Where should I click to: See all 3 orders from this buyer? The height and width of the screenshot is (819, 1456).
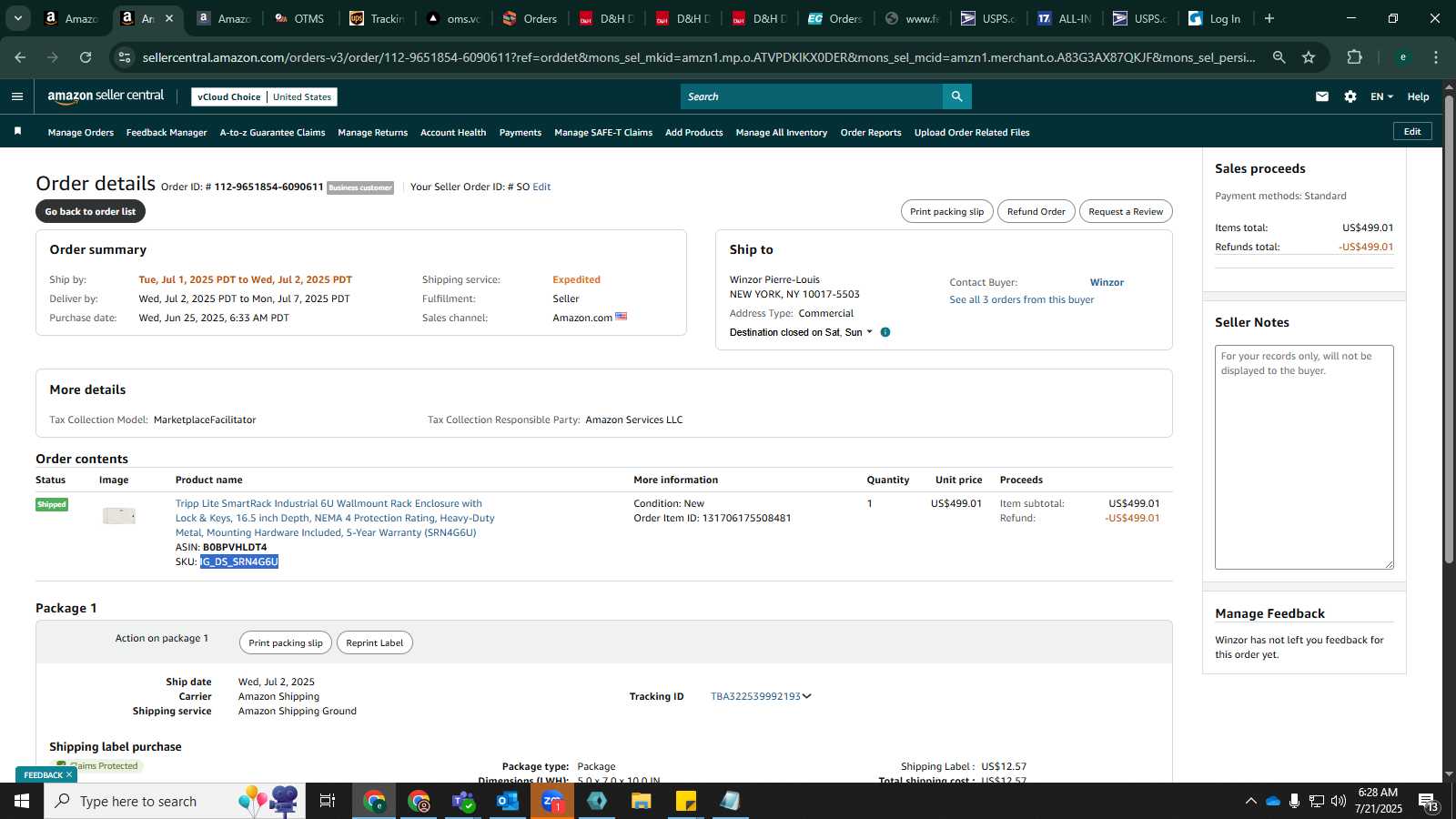click(1022, 299)
